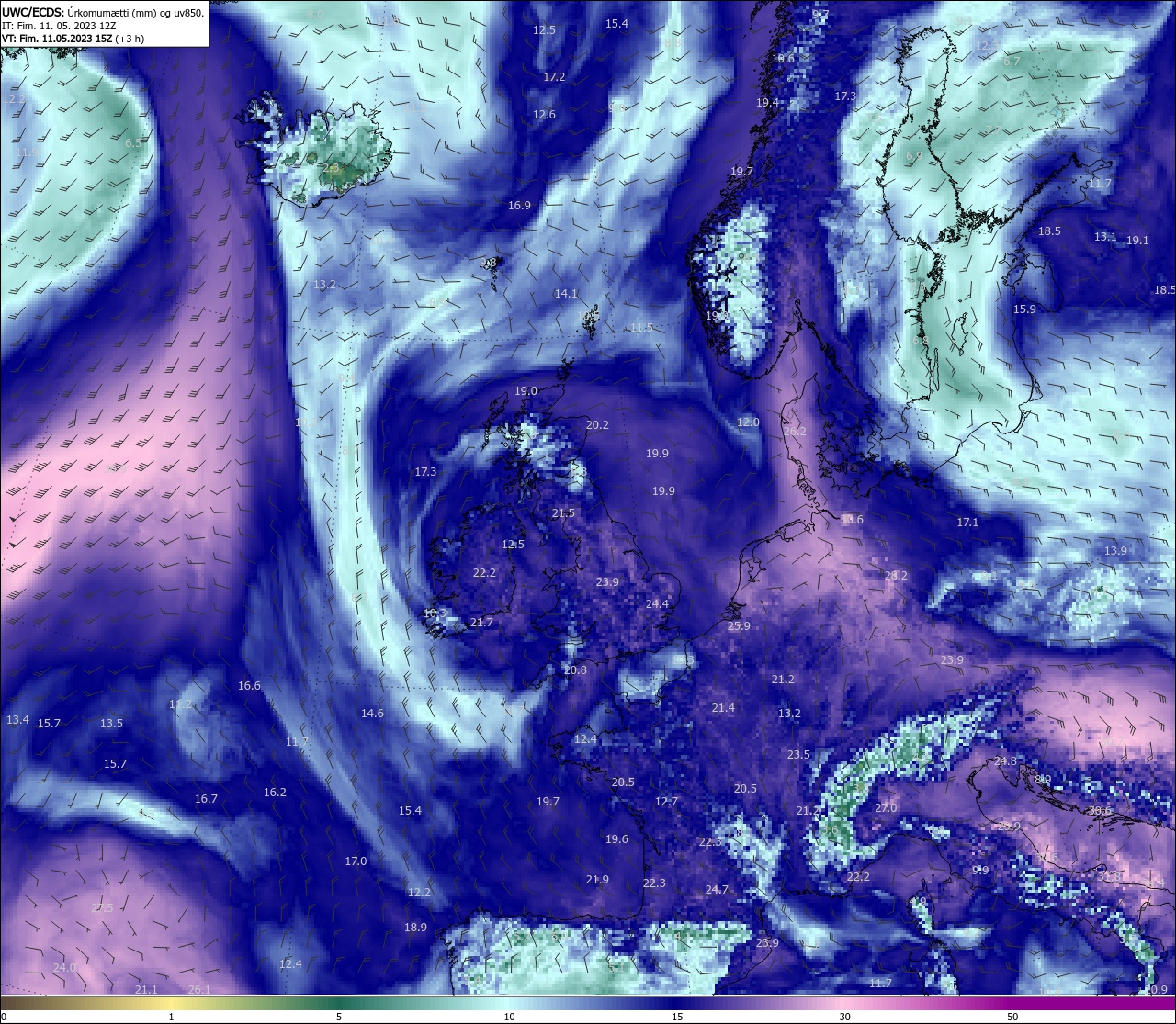Click the map value '18.9'

click(x=415, y=928)
